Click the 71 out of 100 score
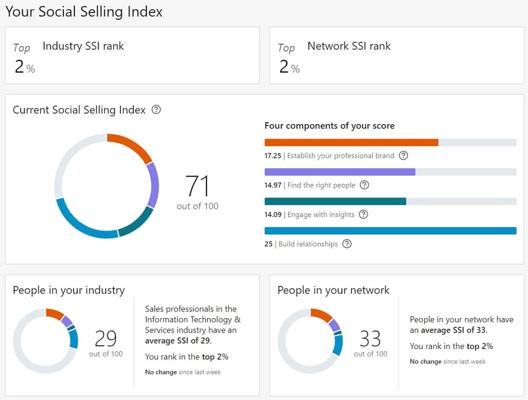This screenshot has width=528, height=400. [197, 192]
